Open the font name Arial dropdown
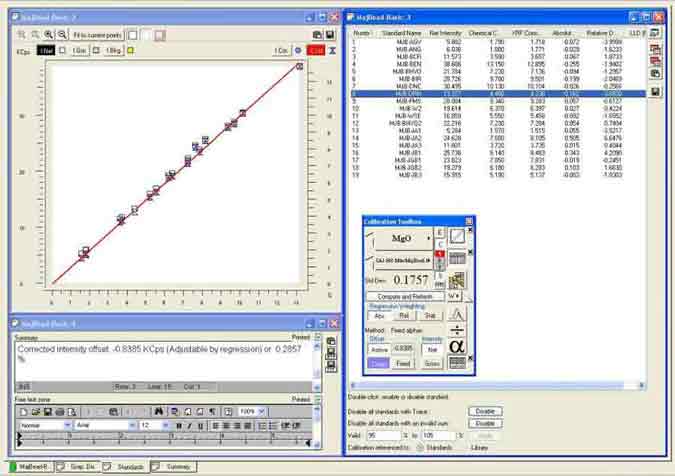Image resolution: width=675 pixels, height=476 pixels. coord(131,425)
